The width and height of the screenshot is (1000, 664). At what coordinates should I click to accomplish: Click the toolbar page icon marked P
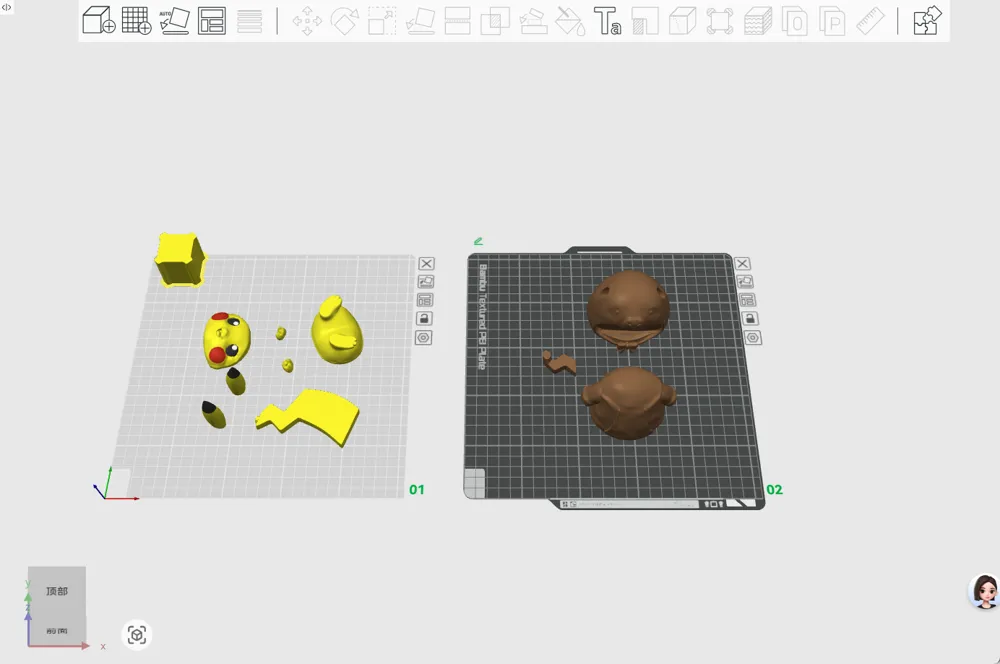pyautogui.click(x=832, y=21)
